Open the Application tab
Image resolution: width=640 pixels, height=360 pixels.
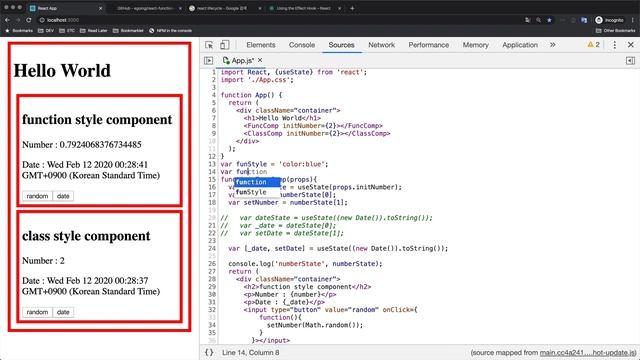(520, 45)
